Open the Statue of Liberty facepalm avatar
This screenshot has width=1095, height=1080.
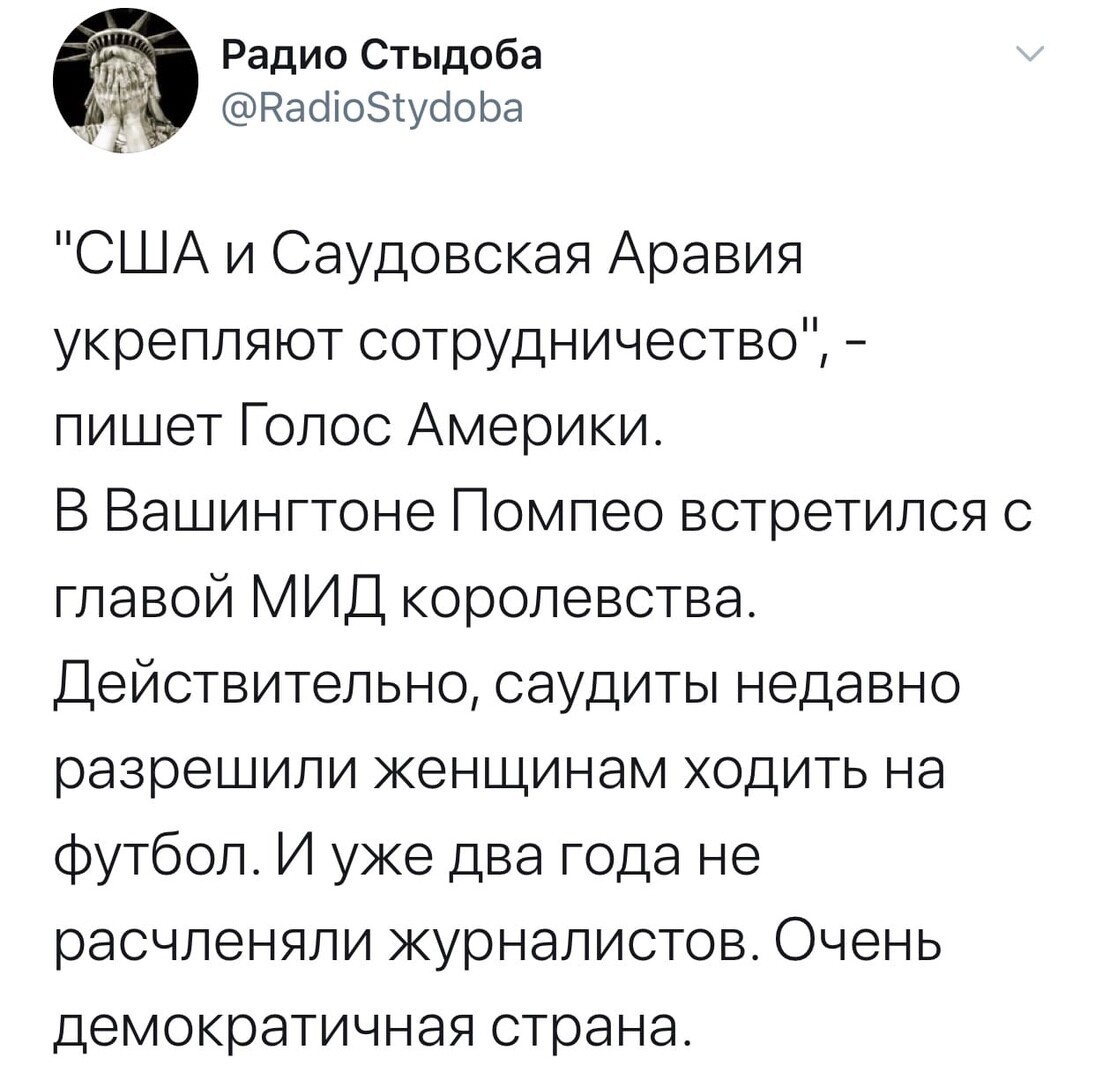pyautogui.click(x=126, y=81)
